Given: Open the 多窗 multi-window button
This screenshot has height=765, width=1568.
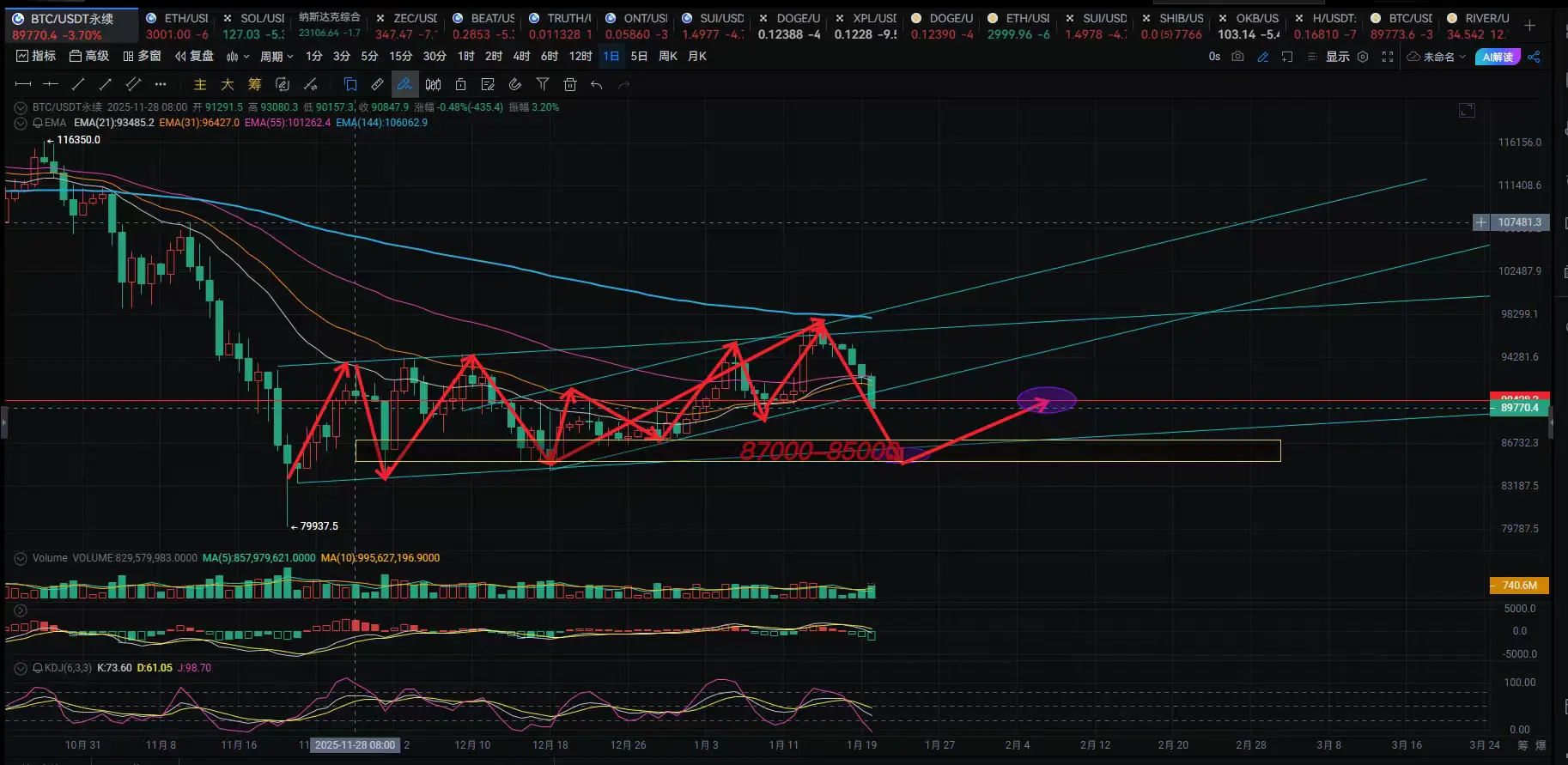Looking at the screenshot, I should click(142, 57).
